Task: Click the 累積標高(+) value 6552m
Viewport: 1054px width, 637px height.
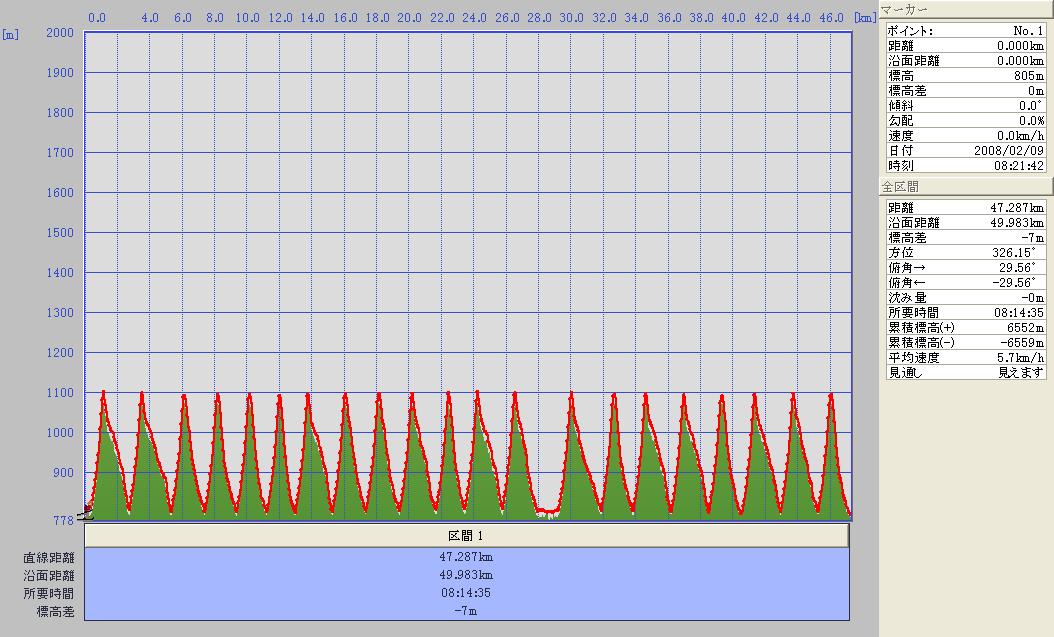Action: click(x=1025, y=328)
